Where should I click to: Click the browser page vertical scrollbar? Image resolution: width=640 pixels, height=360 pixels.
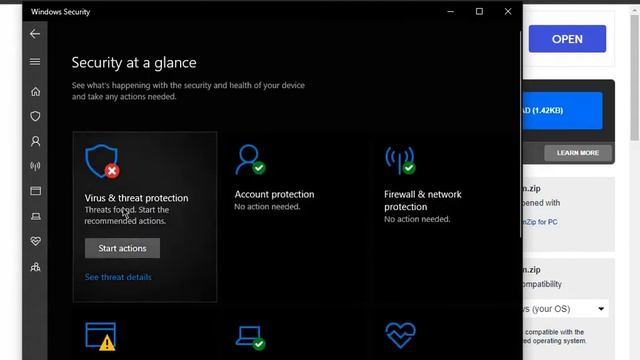click(x=635, y=78)
